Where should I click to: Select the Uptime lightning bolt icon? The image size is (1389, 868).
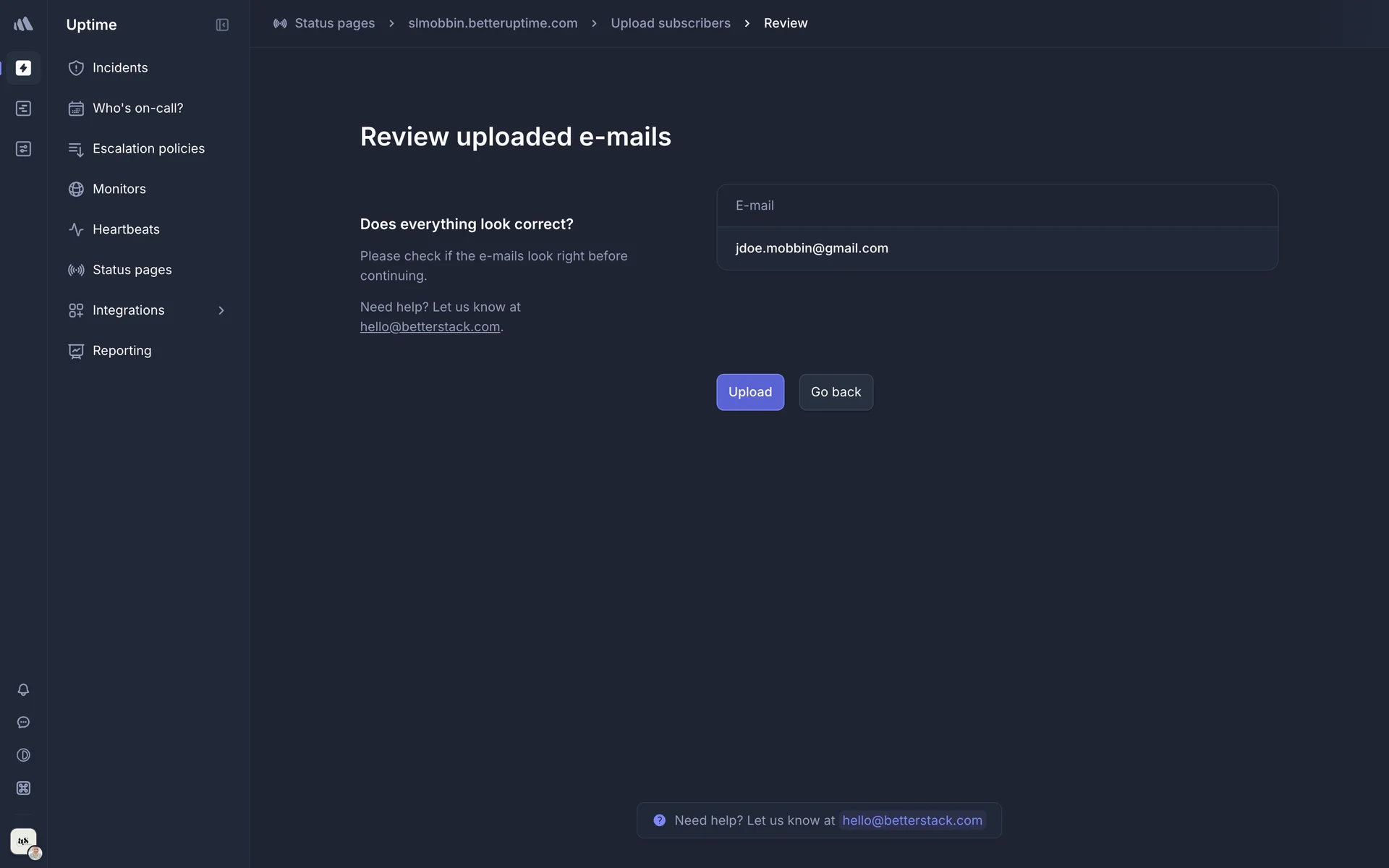[23, 68]
